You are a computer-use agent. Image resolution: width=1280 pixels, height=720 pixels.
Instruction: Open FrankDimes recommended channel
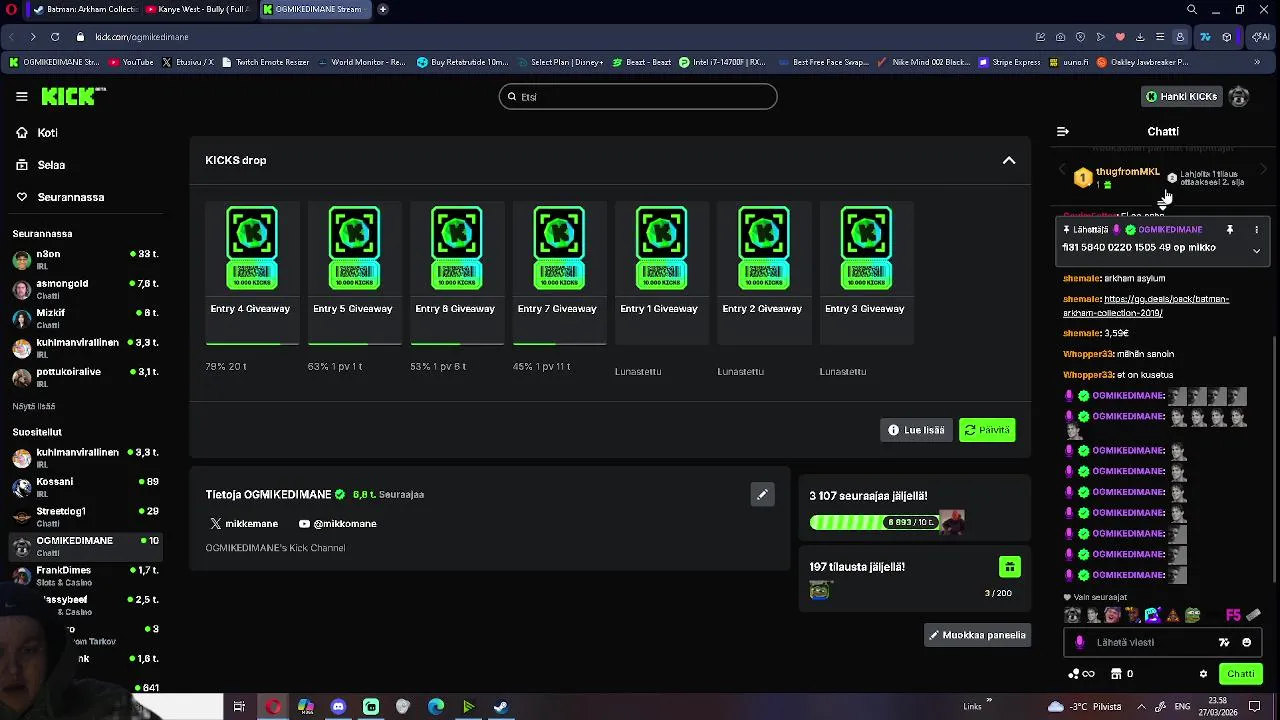[85, 575]
